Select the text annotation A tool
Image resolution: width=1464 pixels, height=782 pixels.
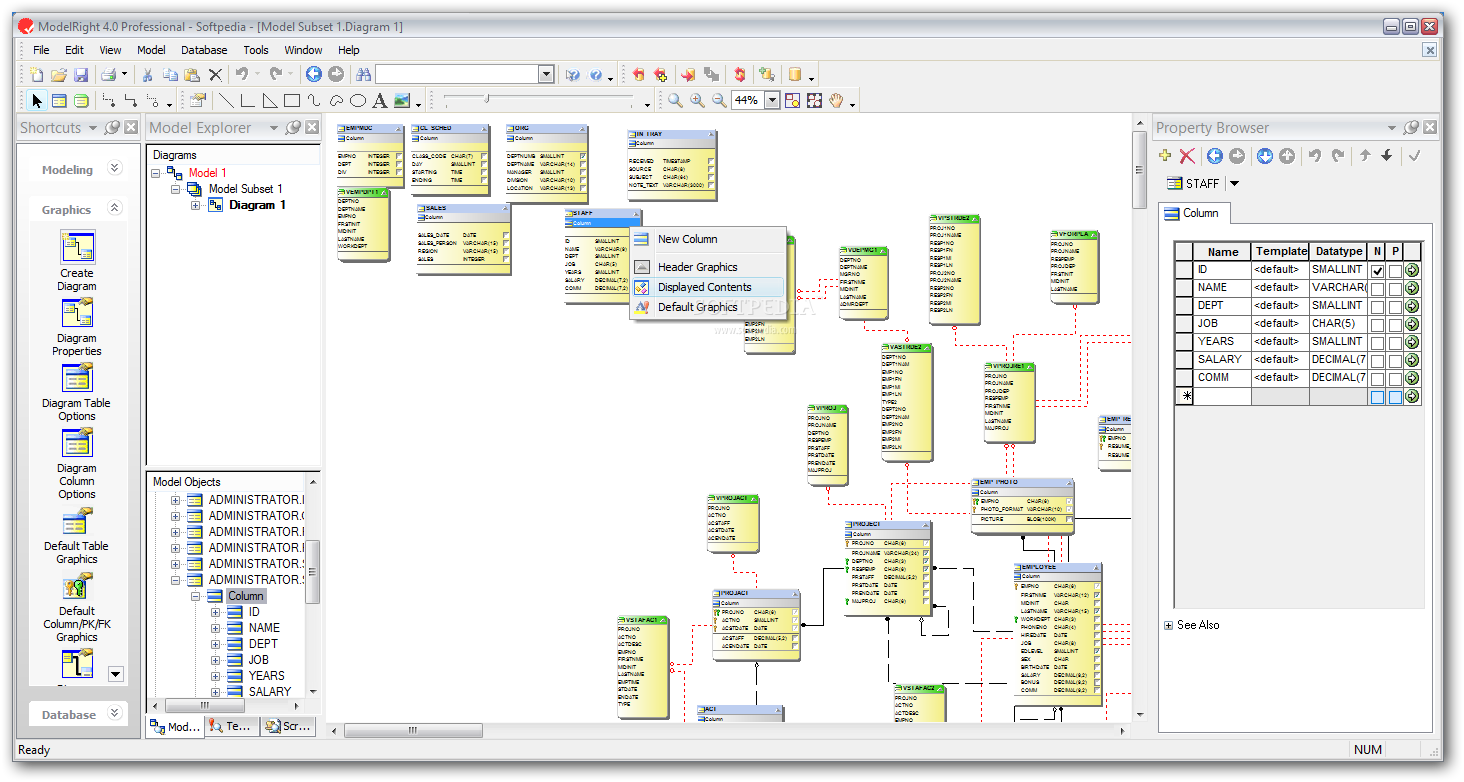click(x=380, y=101)
